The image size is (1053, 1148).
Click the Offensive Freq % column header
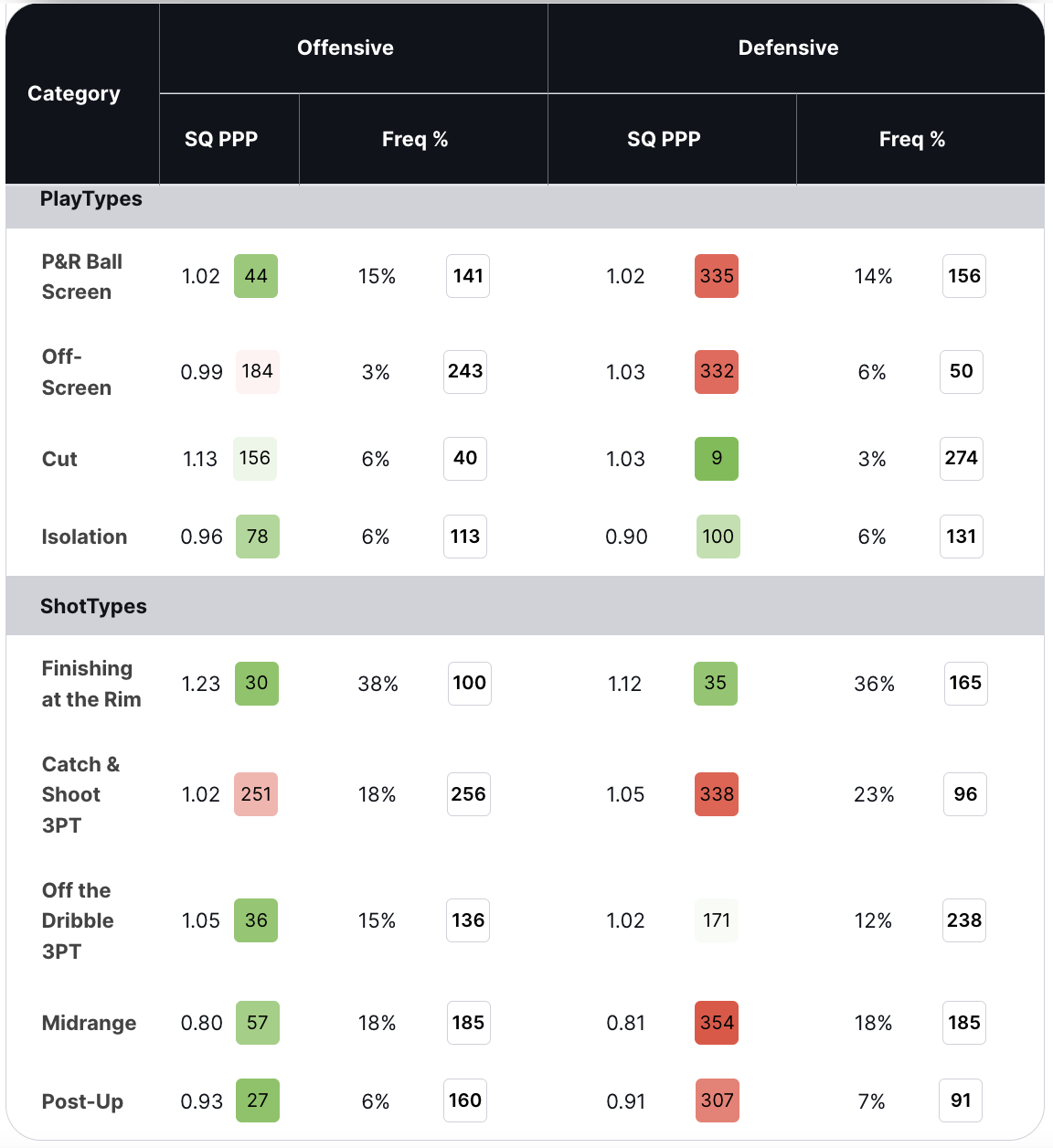click(x=415, y=139)
